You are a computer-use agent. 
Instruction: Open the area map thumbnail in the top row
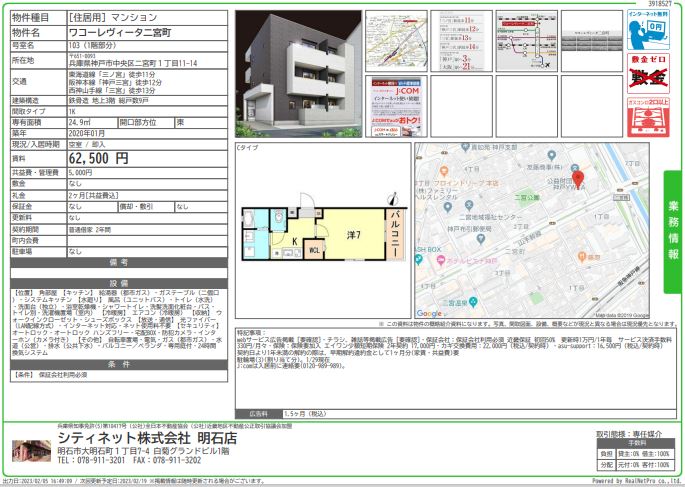[396, 41]
